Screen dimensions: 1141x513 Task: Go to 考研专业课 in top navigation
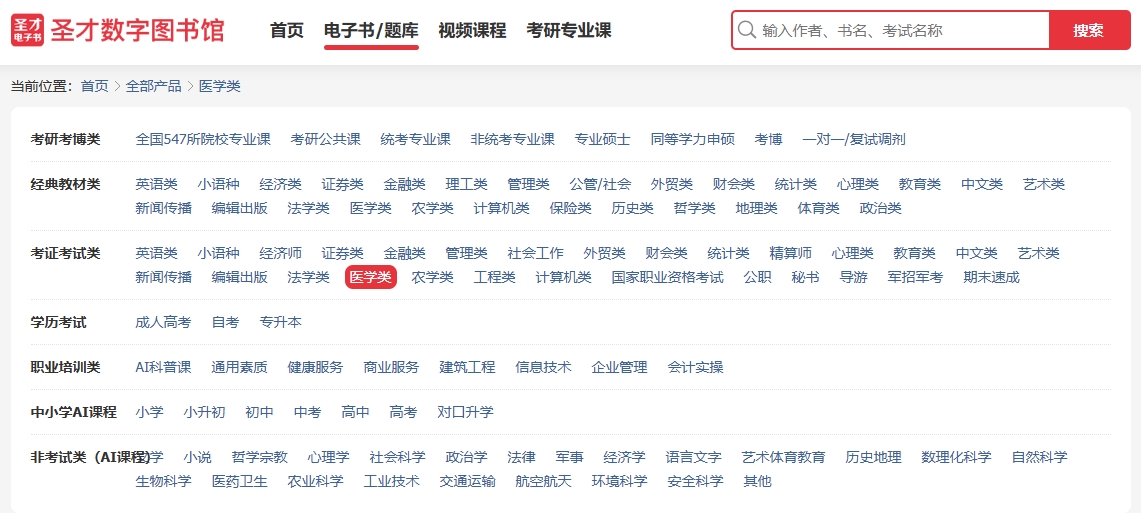[x=569, y=30]
